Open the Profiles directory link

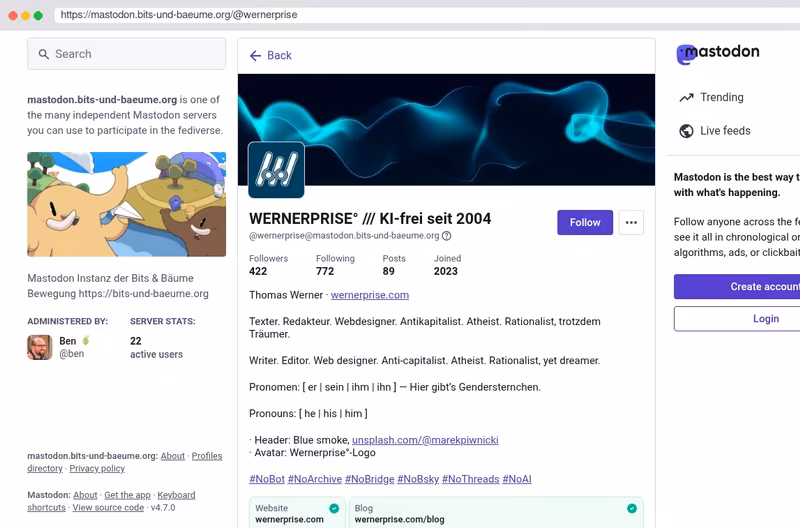(x=207, y=456)
